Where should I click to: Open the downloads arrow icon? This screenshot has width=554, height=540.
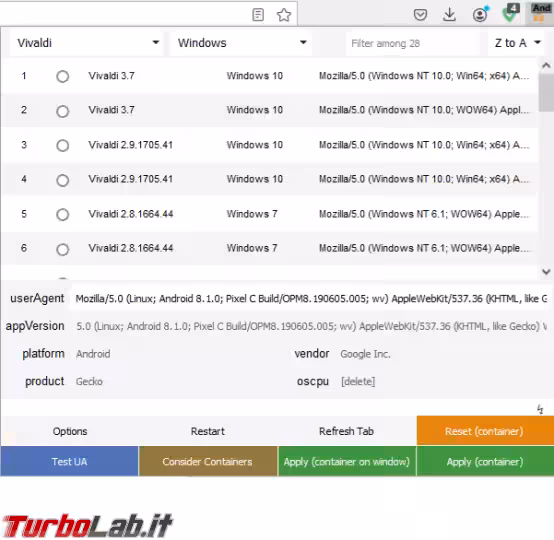coord(449,15)
